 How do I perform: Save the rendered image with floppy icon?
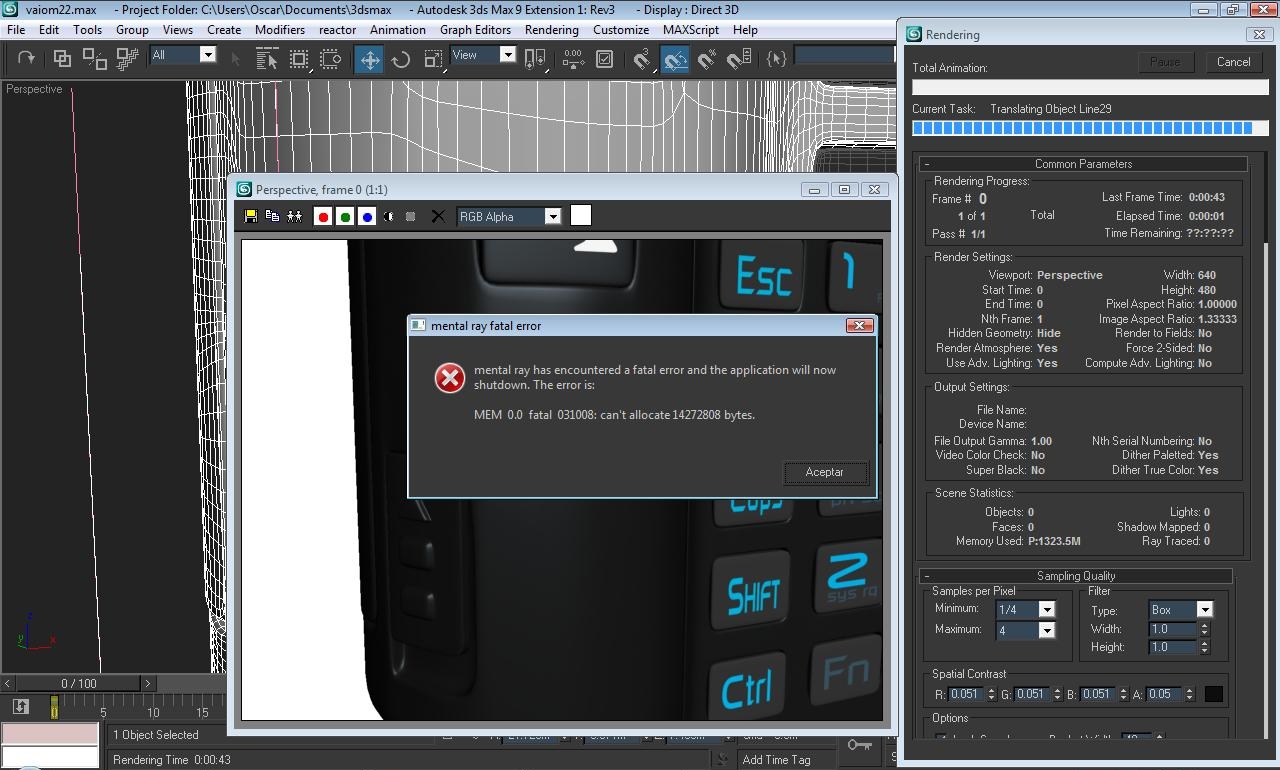coord(251,216)
